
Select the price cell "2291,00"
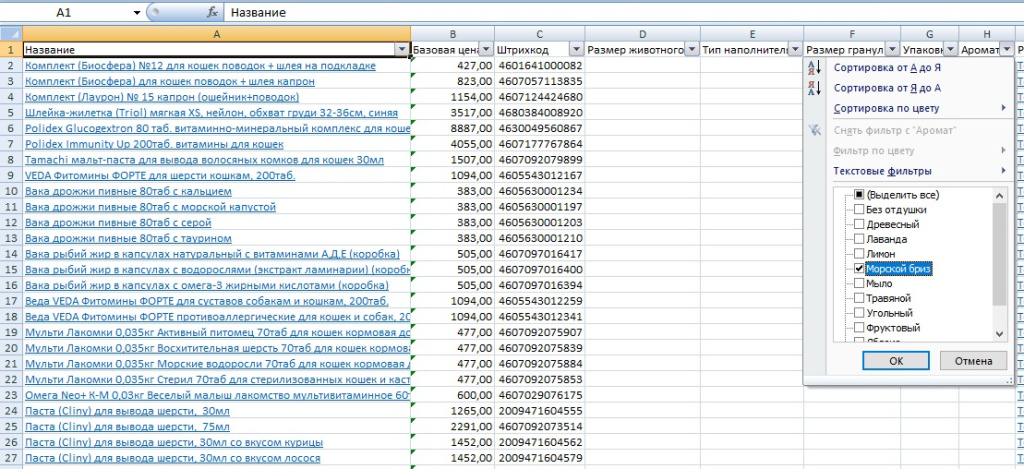(453, 427)
